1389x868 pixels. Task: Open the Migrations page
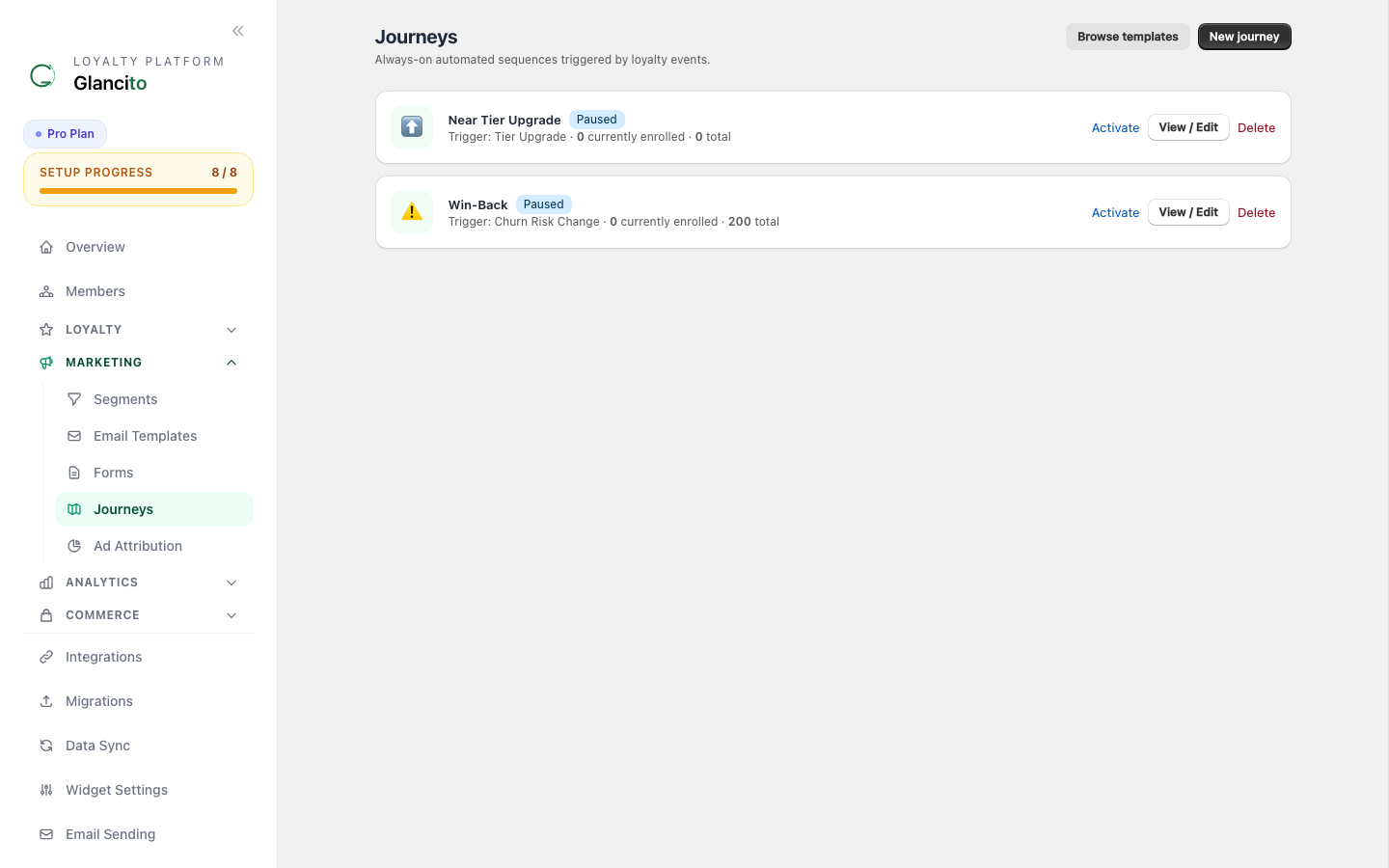[139, 701]
